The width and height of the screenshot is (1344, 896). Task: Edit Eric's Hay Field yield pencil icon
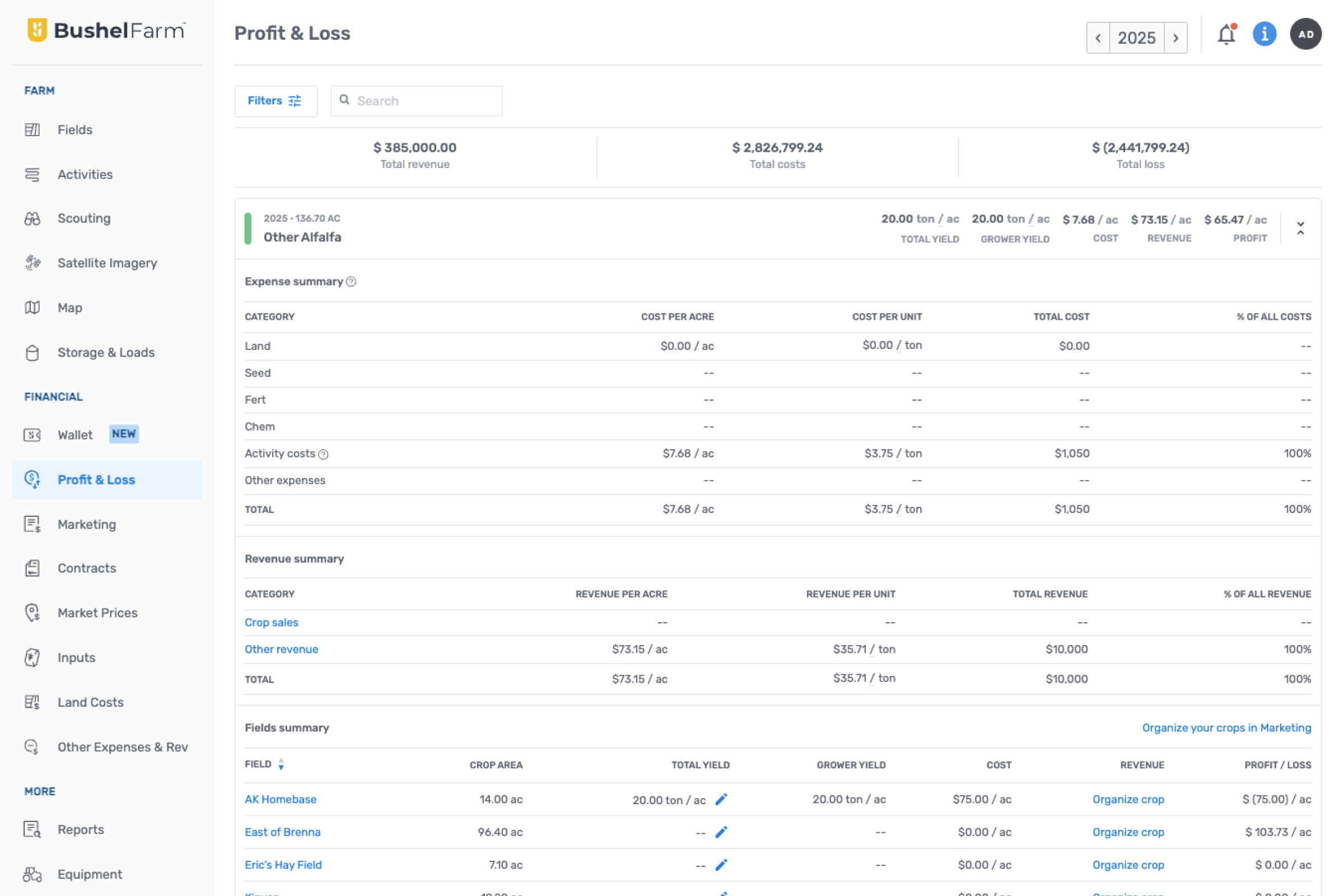(721, 865)
